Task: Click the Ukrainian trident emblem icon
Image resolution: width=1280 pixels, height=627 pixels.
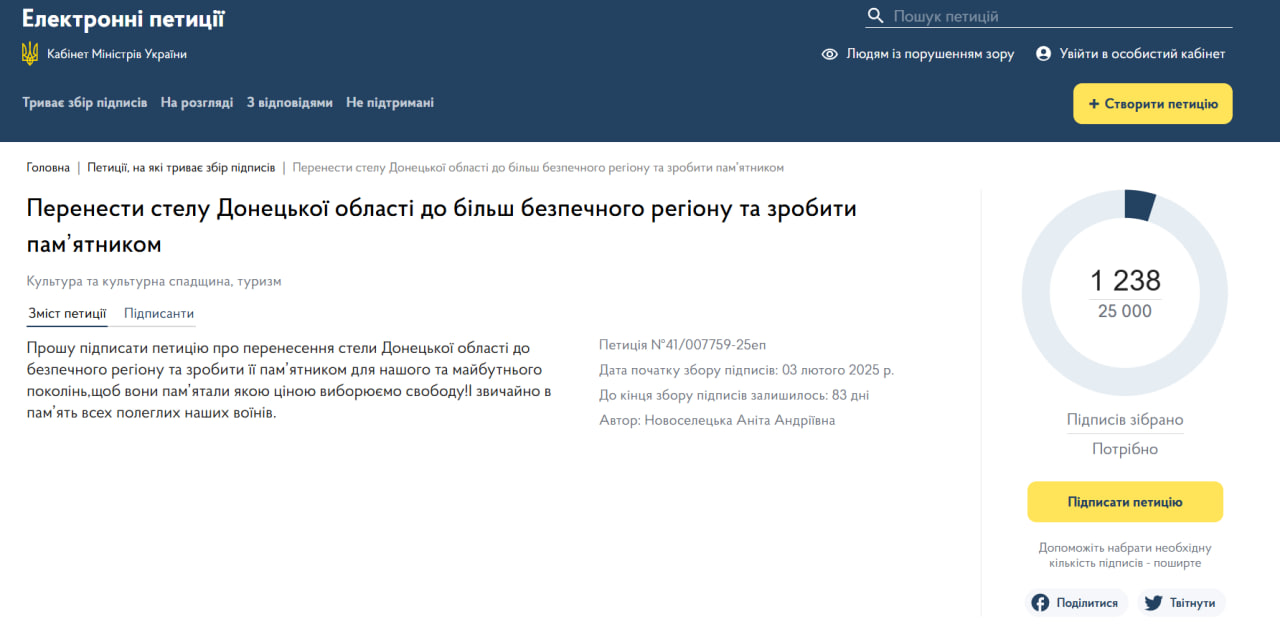Action: coord(30,54)
